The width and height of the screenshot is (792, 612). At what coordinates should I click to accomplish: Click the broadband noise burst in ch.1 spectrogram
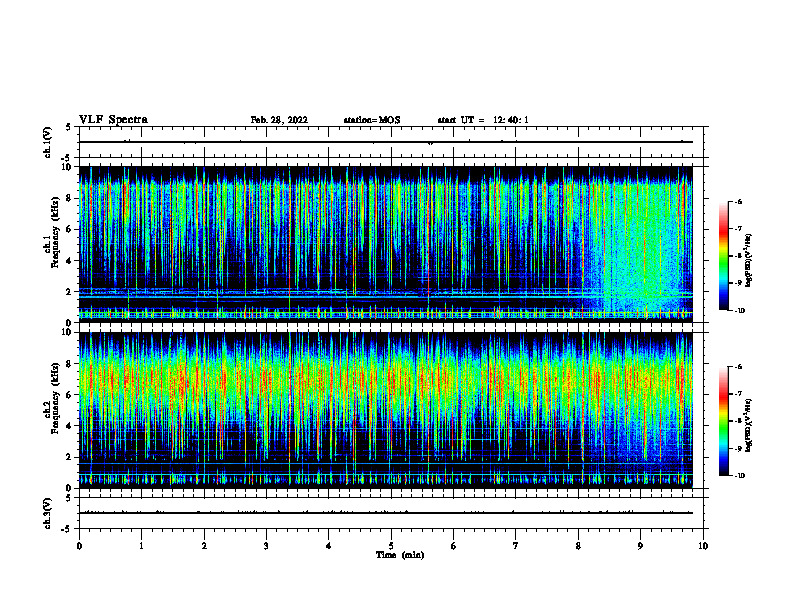(639, 247)
